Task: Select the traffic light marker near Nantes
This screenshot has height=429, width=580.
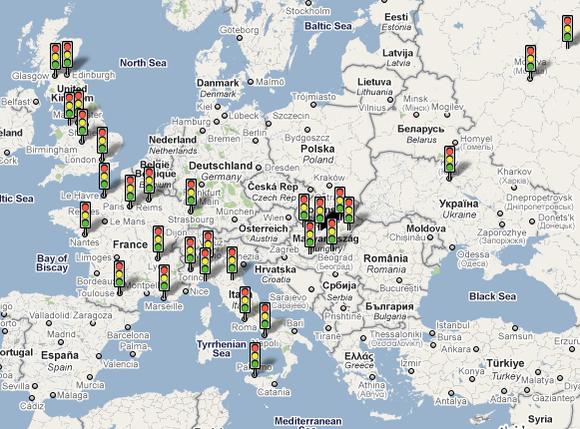Action: 86,215
